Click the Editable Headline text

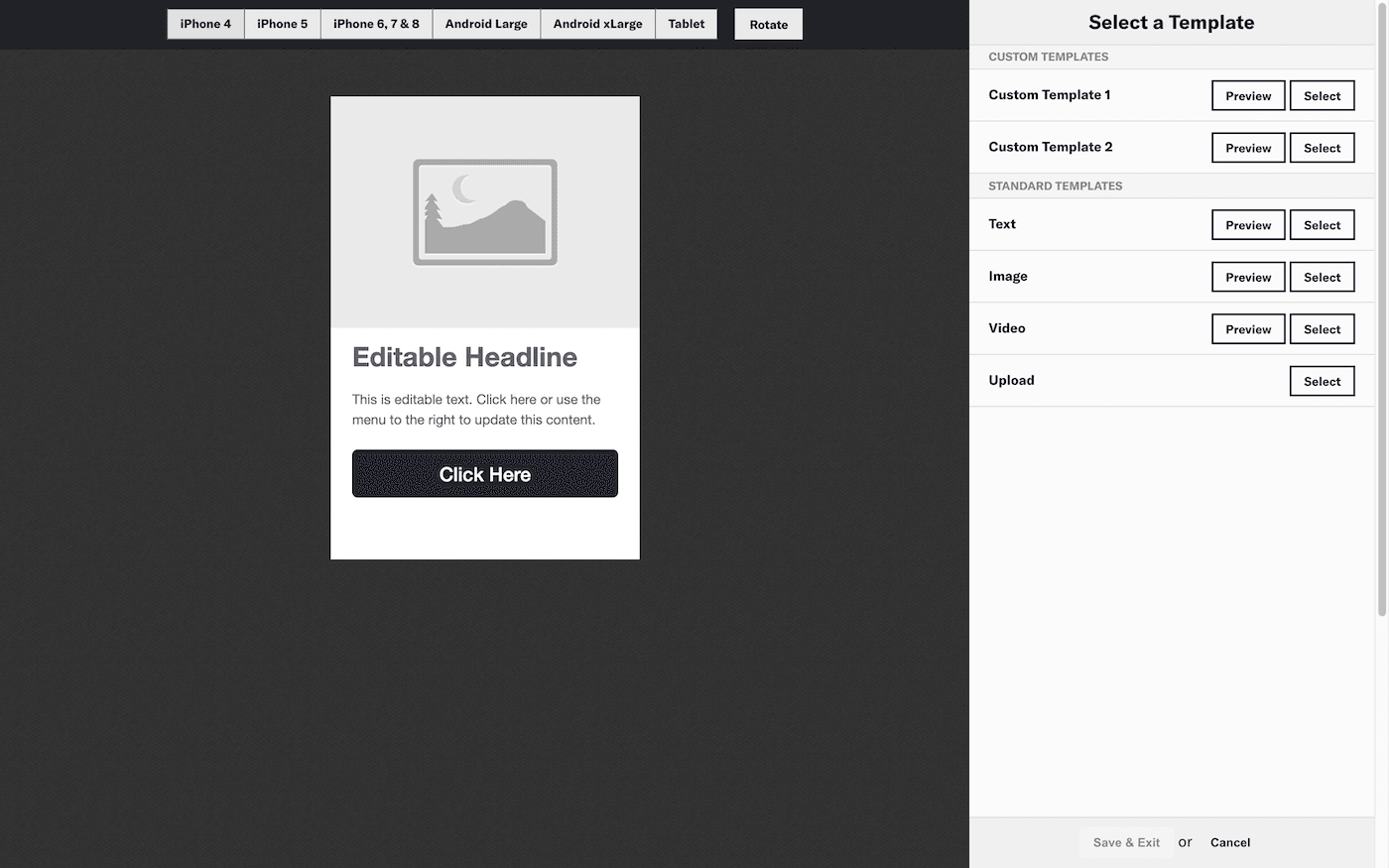coord(464,357)
